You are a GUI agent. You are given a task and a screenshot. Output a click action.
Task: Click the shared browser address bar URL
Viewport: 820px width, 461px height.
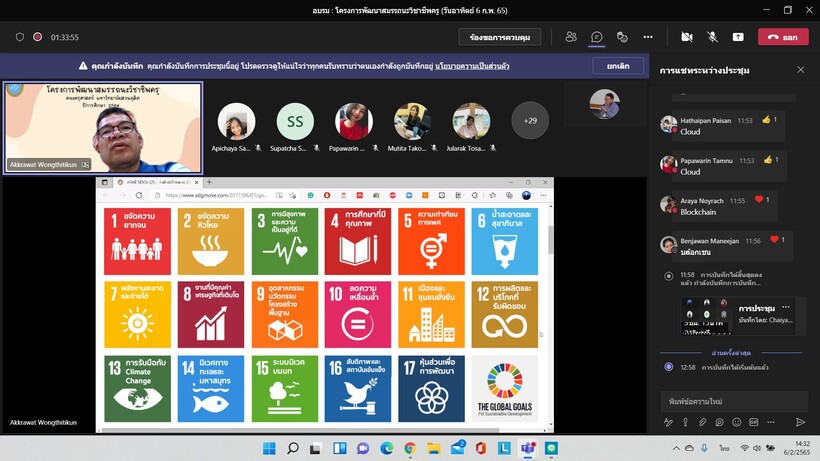pyautogui.click(x=216, y=195)
